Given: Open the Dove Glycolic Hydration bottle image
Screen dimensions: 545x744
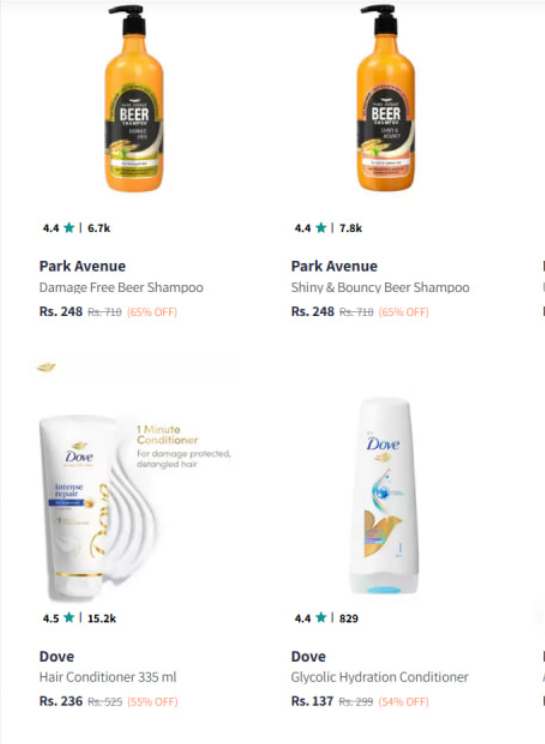Looking at the screenshot, I should coord(385,495).
